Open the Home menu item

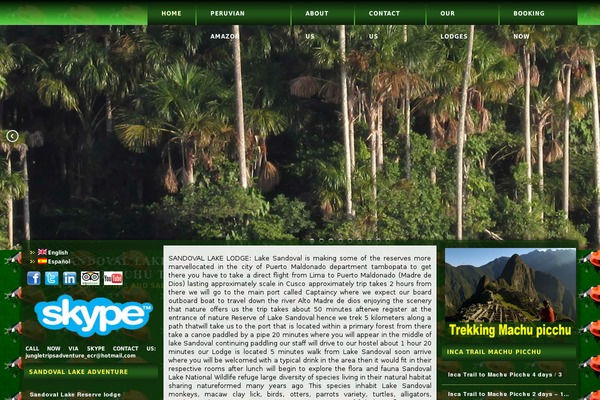pos(171,13)
